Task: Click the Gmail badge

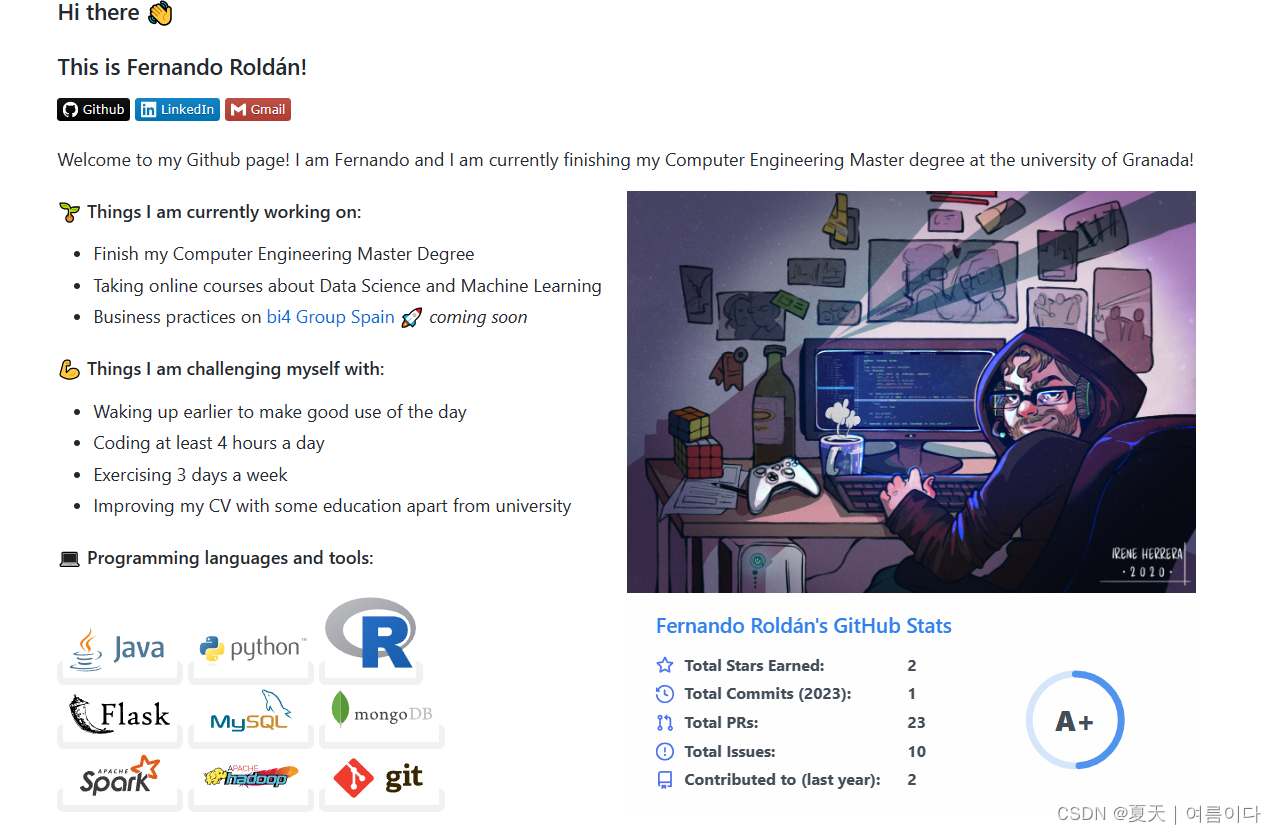Action: 258,110
